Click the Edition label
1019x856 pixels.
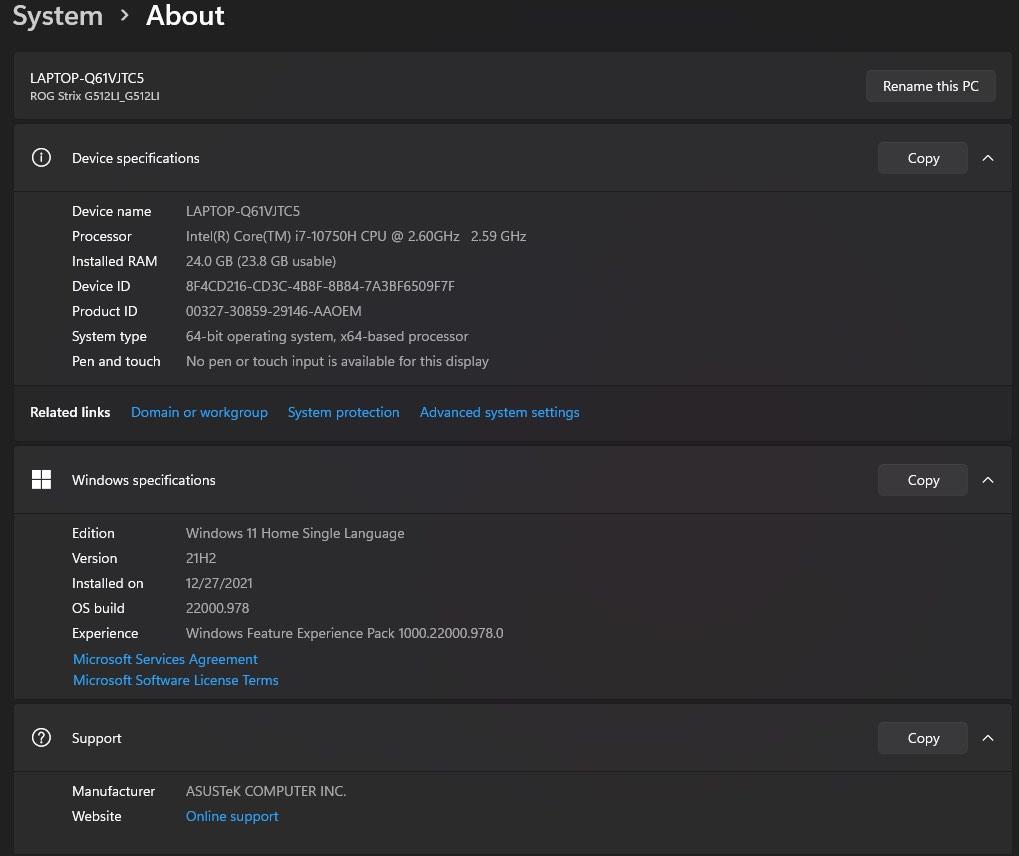point(93,533)
